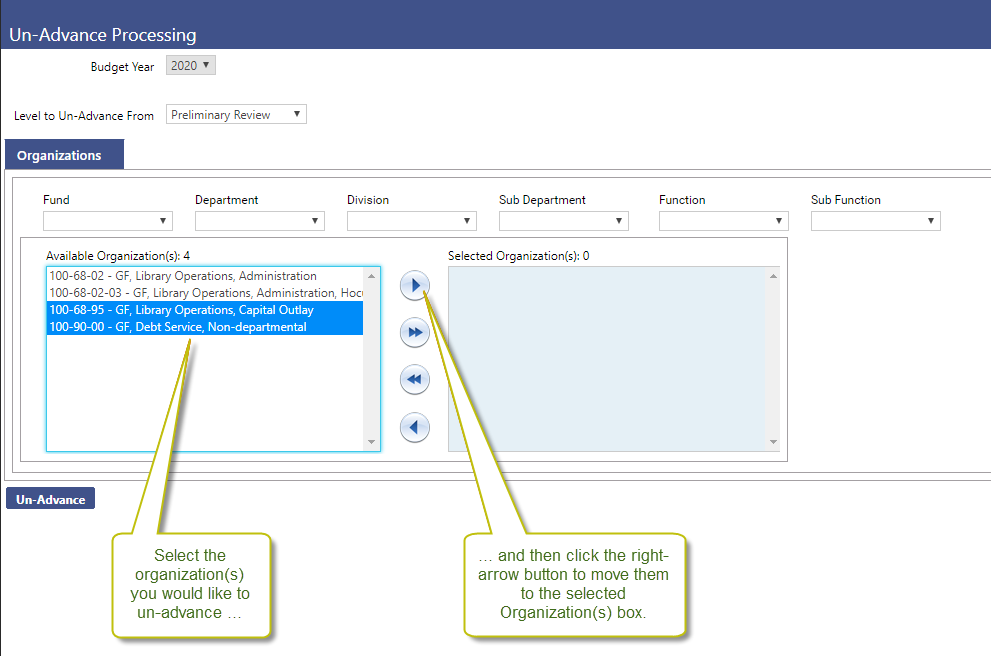The width and height of the screenshot is (991, 656).
Task: Select 100-68-02 Library Operations, Administration item
Action: pos(183,276)
